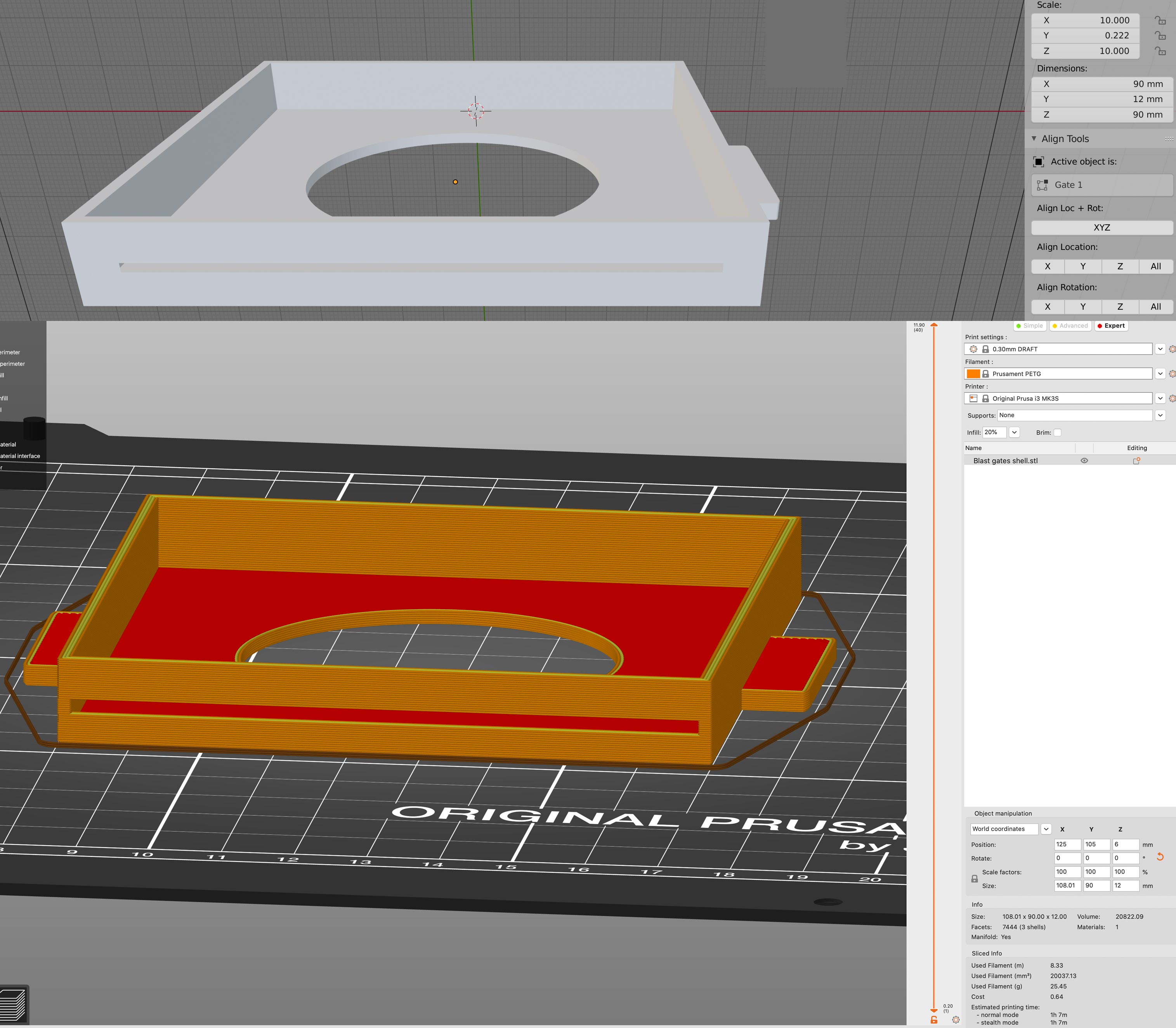This screenshot has width=1176, height=1028.
Task: Click the printer icon in the Printer combo
Action: (x=973, y=398)
